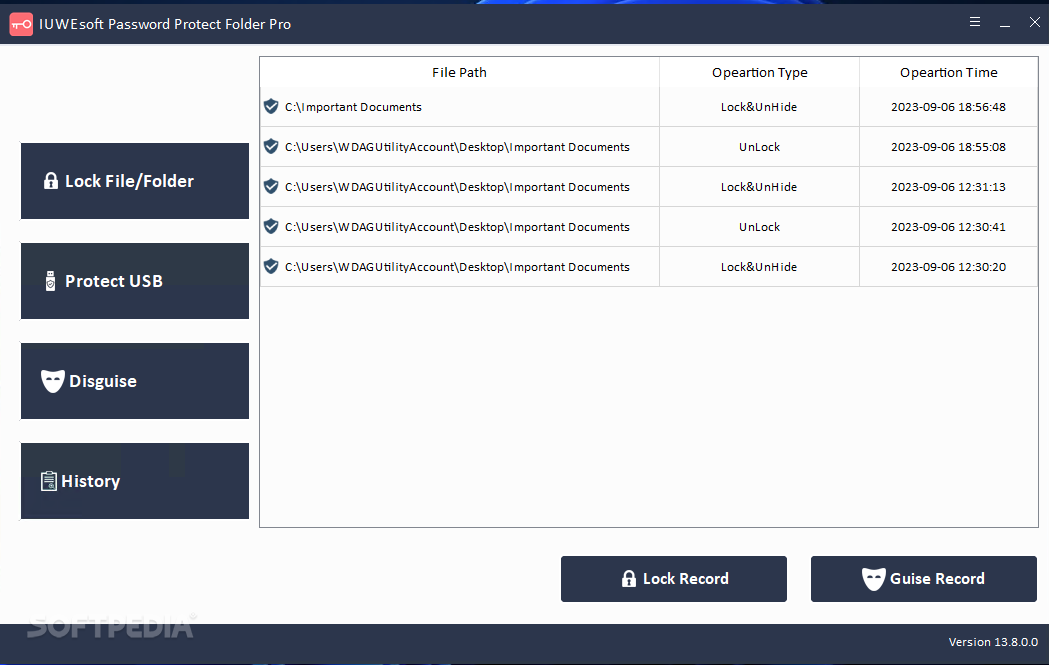Click the timestamp 2023-09-06 18:55:08
The height and width of the screenshot is (665, 1049).
point(948,147)
